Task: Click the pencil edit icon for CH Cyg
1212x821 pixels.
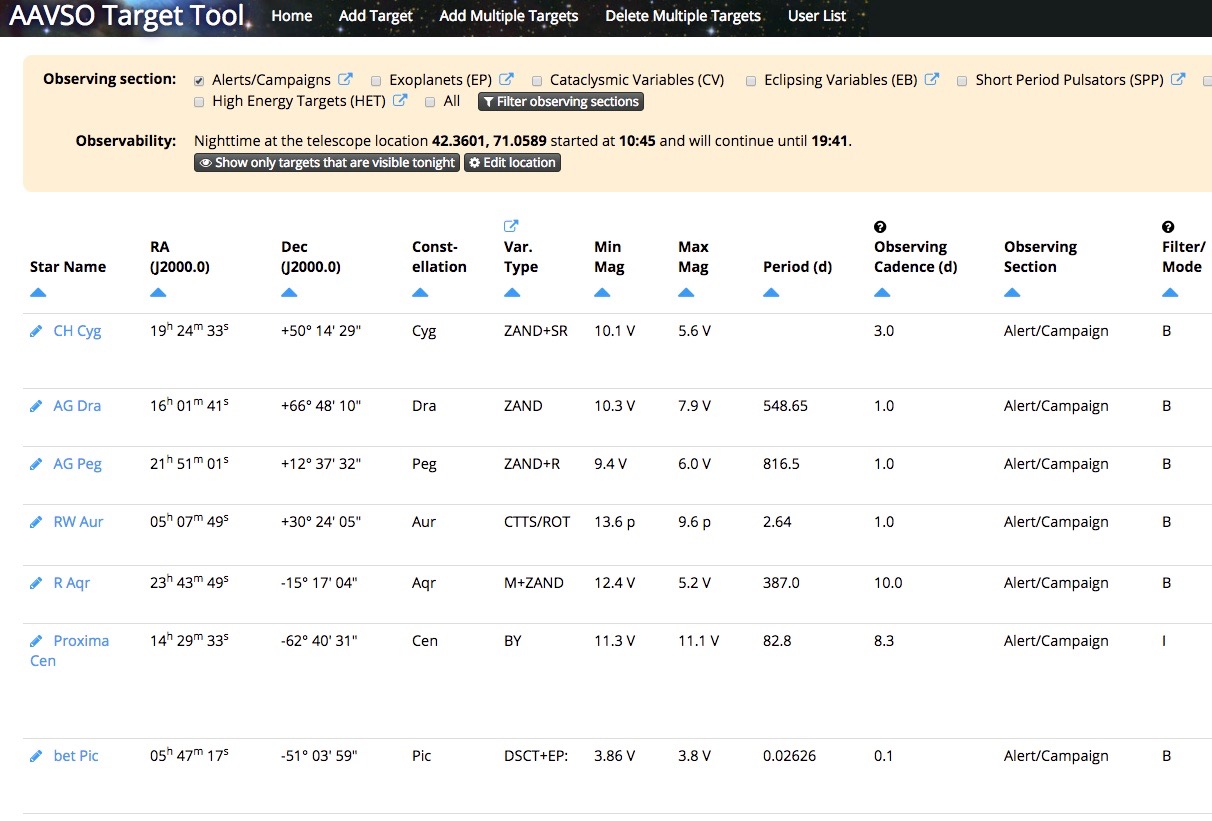Action: point(36,331)
